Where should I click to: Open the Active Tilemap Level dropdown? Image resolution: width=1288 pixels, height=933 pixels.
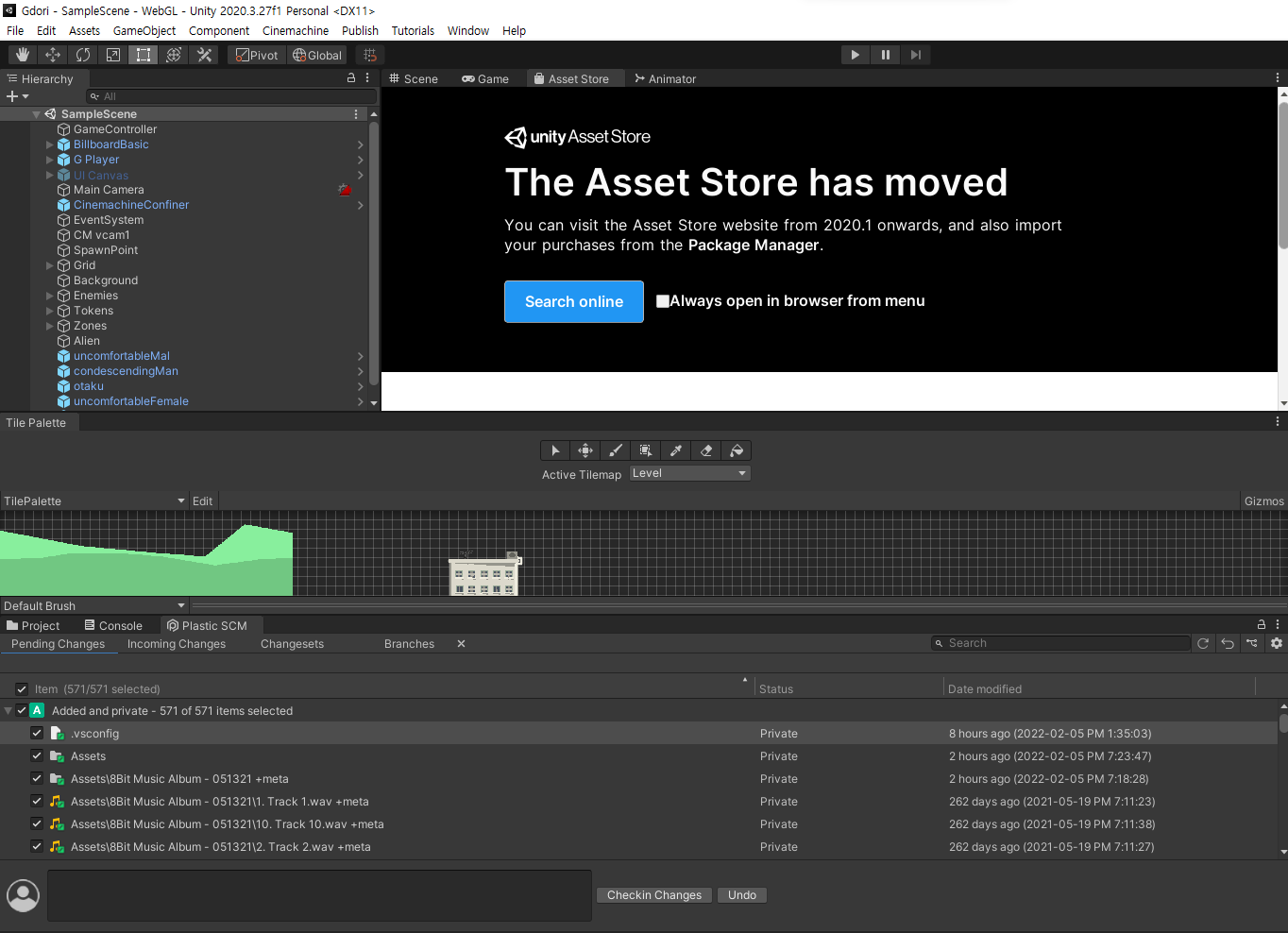(690, 473)
